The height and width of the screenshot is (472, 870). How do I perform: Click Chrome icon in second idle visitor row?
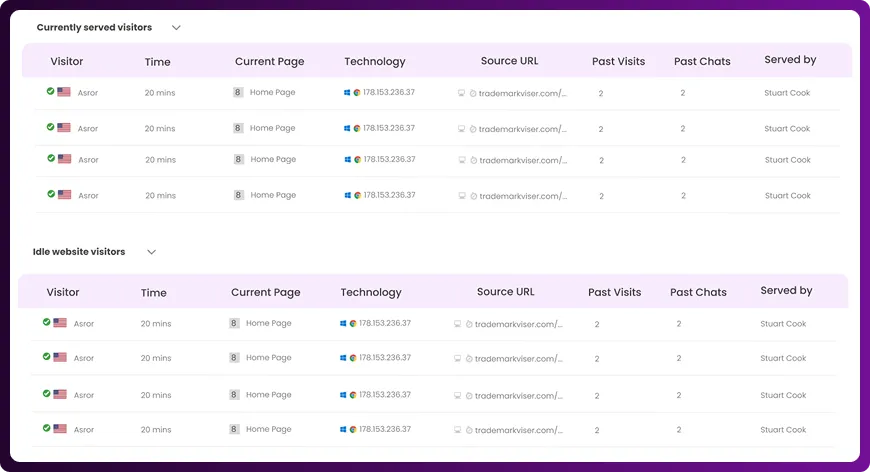click(x=353, y=357)
